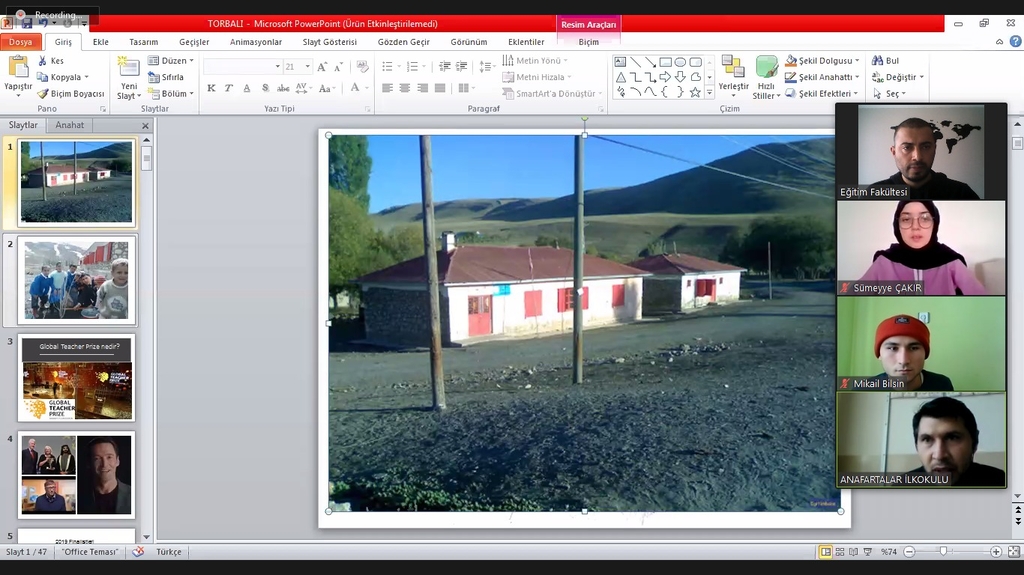Open the Dosya file tab
The width and height of the screenshot is (1024, 575).
[20, 42]
